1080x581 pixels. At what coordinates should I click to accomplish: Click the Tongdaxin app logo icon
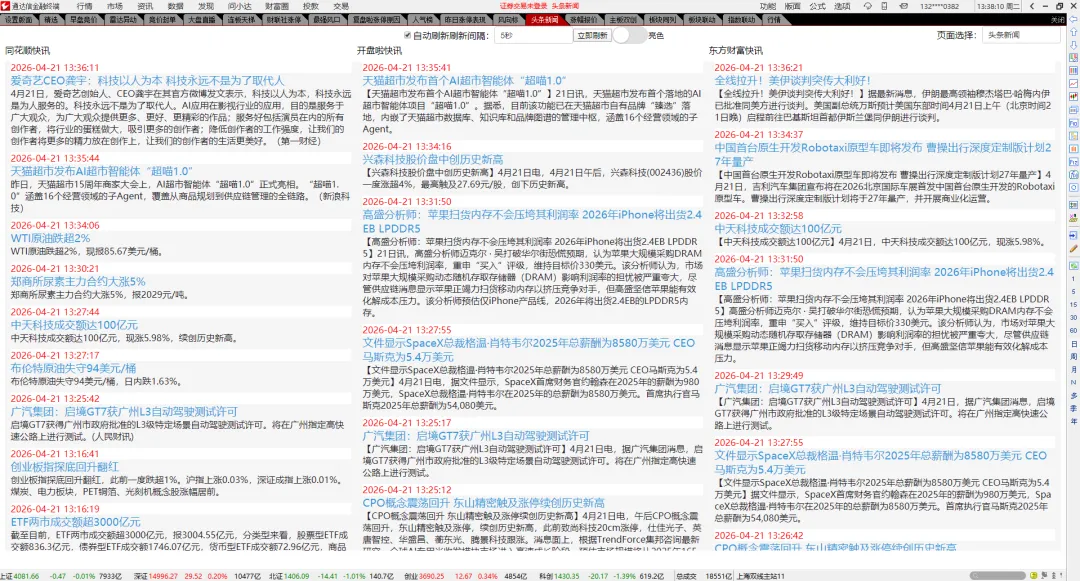pyautogui.click(x=6, y=6)
